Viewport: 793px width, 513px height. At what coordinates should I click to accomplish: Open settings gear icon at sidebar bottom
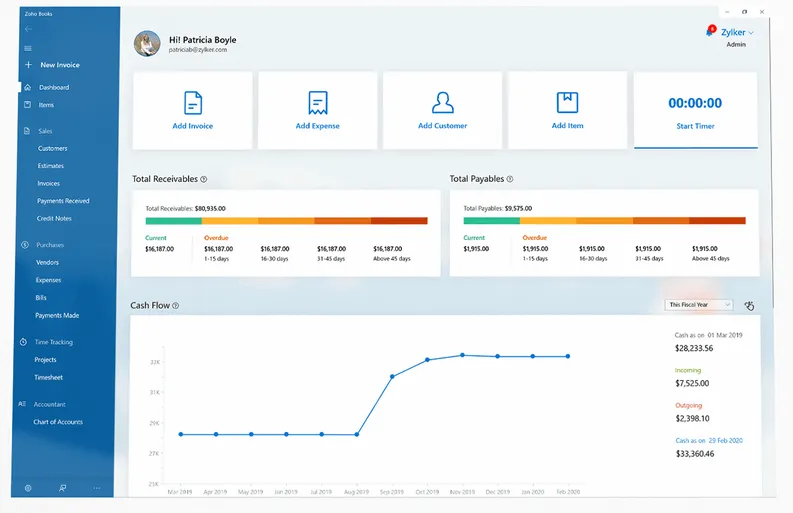28,488
